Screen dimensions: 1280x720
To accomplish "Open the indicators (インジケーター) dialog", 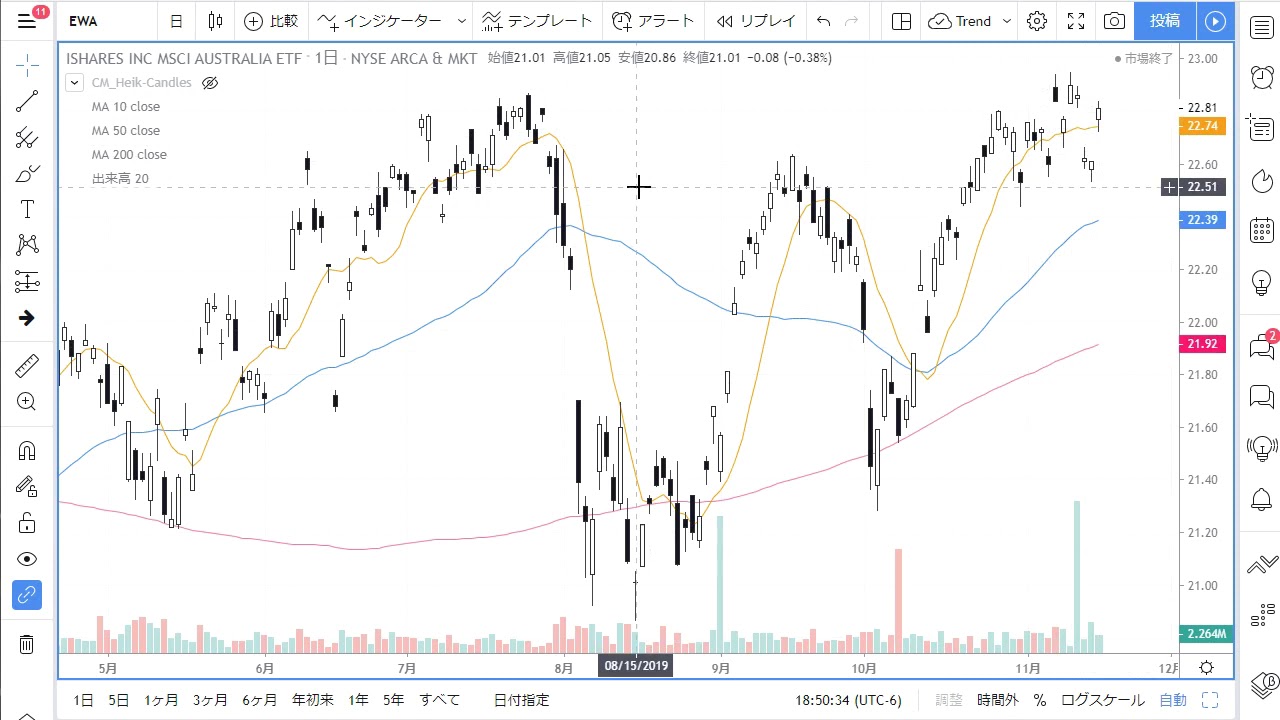I will tap(380, 21).
